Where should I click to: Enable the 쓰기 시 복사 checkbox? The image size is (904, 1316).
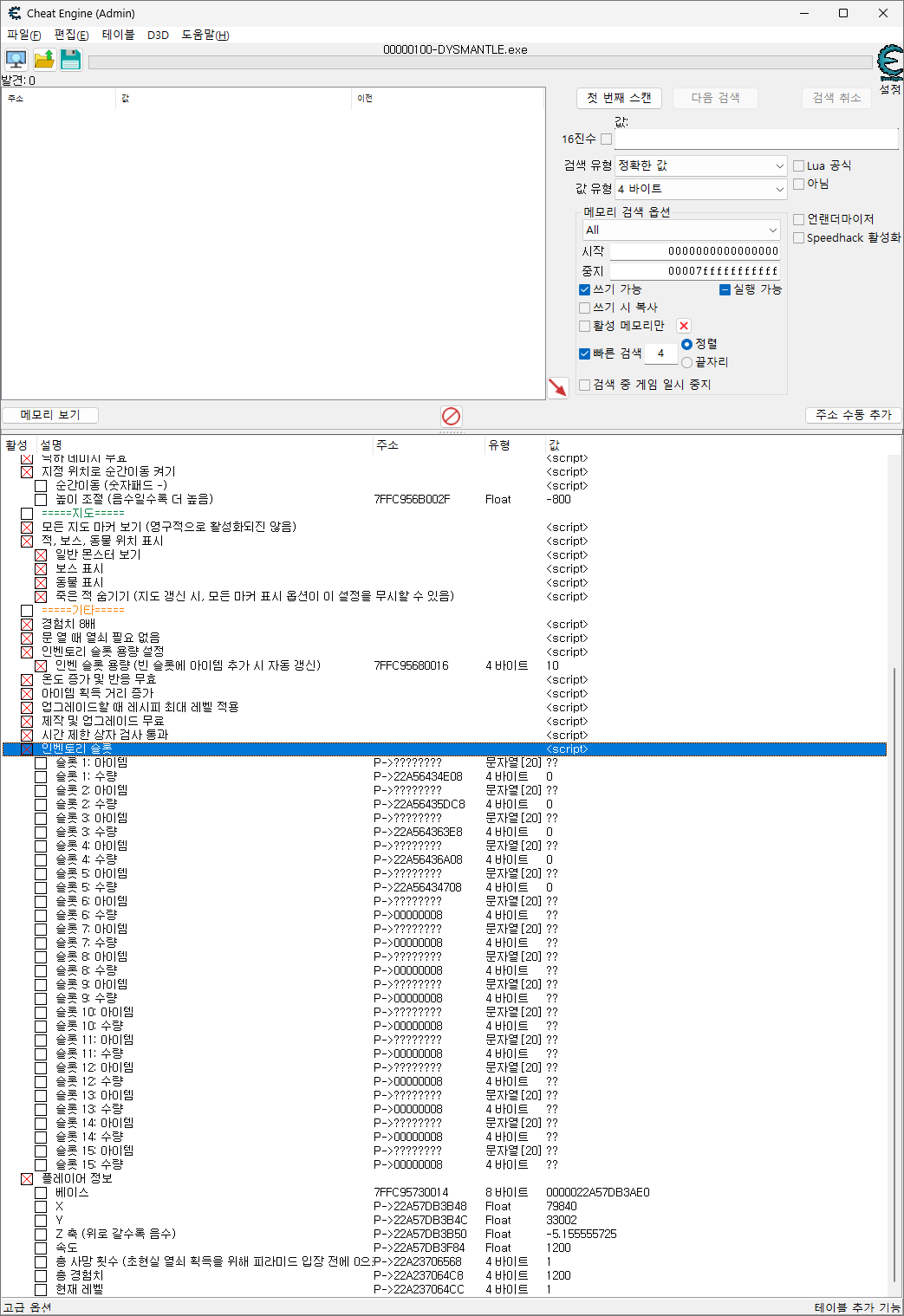[584, 308]
